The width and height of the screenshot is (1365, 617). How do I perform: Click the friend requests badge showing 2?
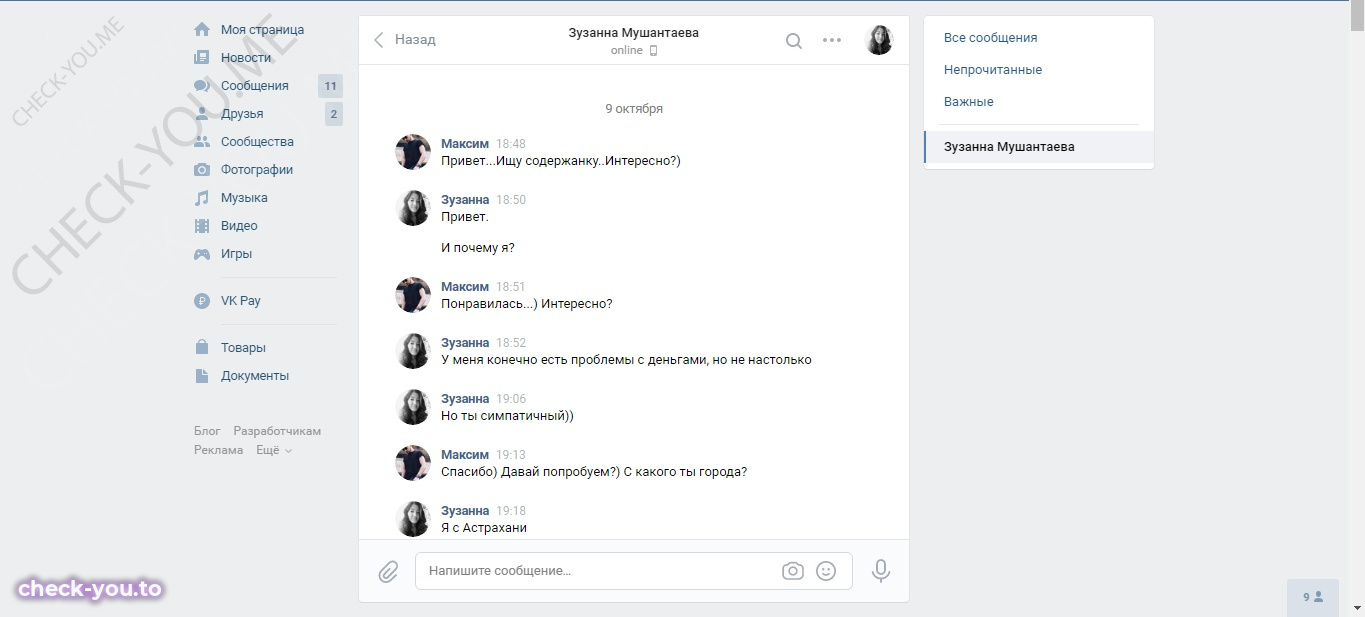click(334, 114)
